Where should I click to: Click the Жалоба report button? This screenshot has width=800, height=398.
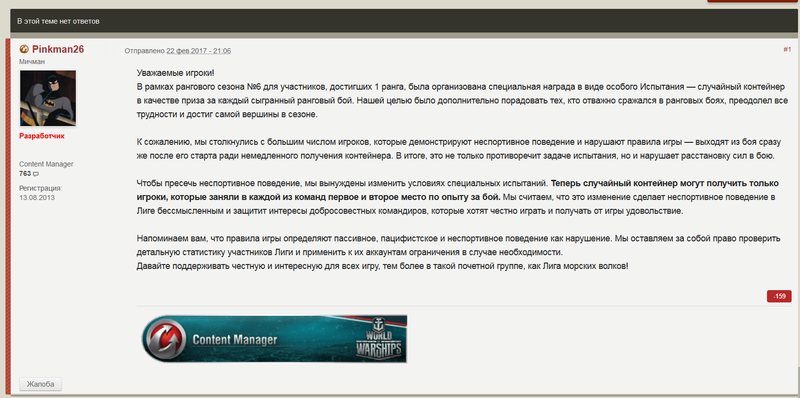click(40, 384)
